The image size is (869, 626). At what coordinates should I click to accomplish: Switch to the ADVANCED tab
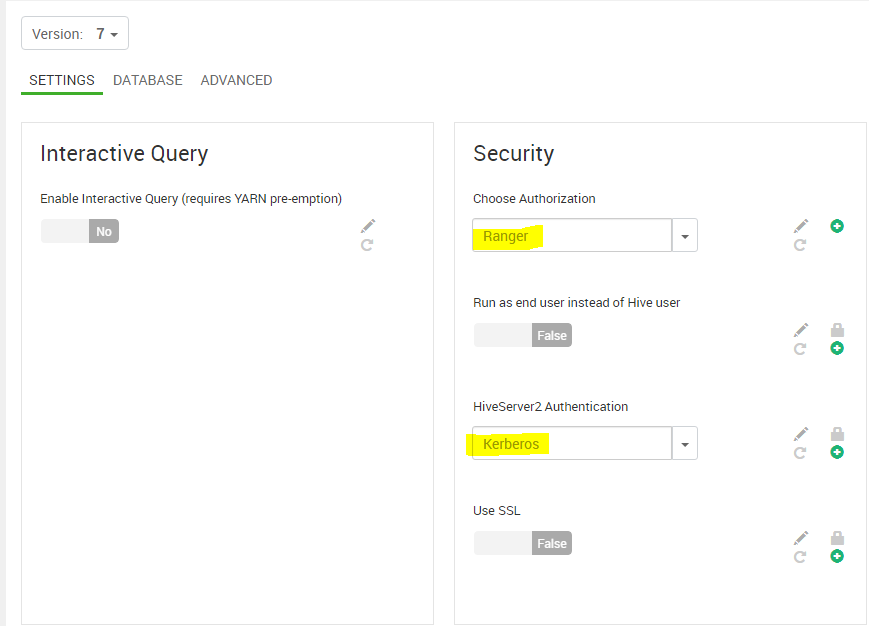(236, 80)
